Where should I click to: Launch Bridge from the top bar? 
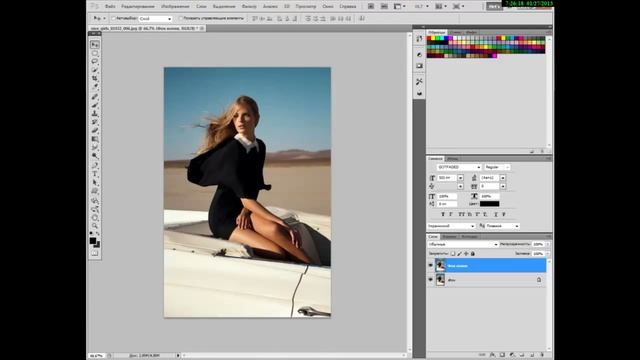[371, 6]
